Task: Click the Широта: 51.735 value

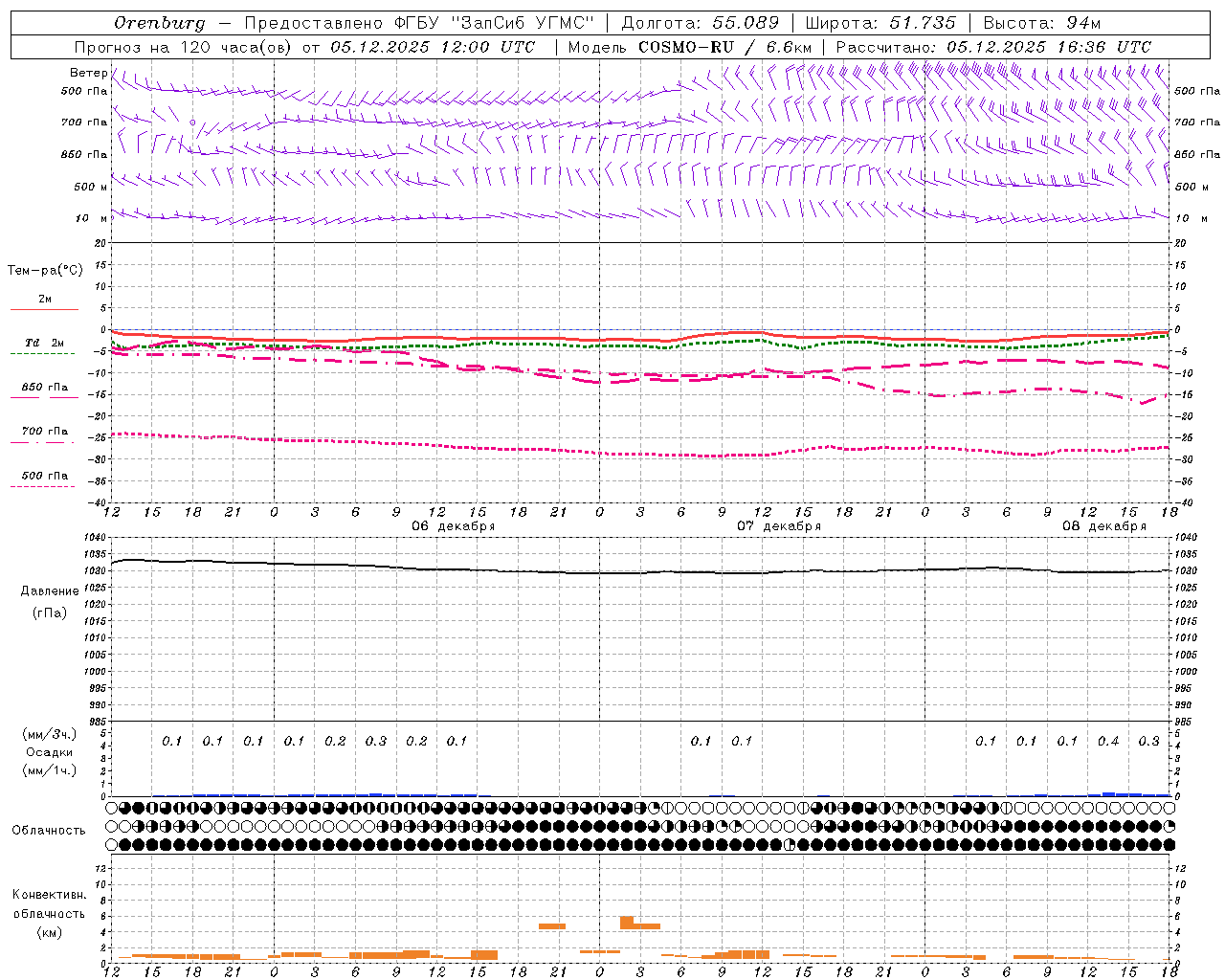Action: [881, 23]
